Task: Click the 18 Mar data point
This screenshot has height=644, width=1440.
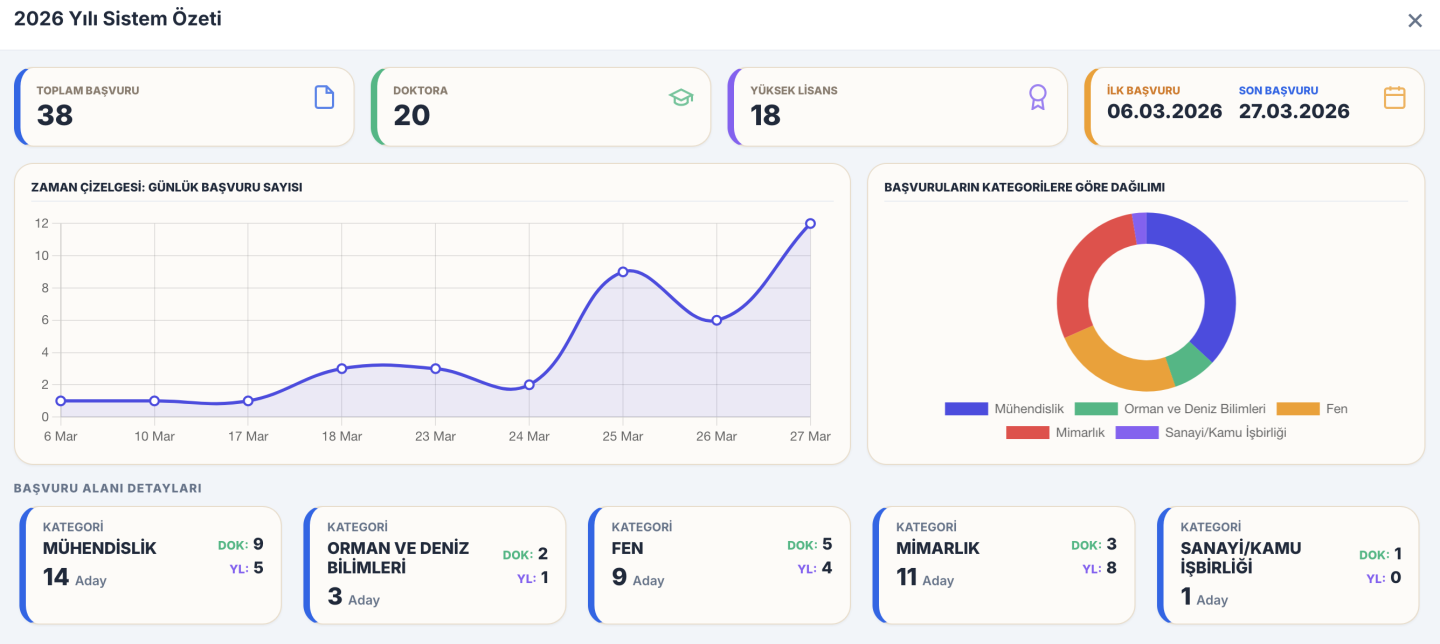Action: pyautogui.click(x=342, y=368)
